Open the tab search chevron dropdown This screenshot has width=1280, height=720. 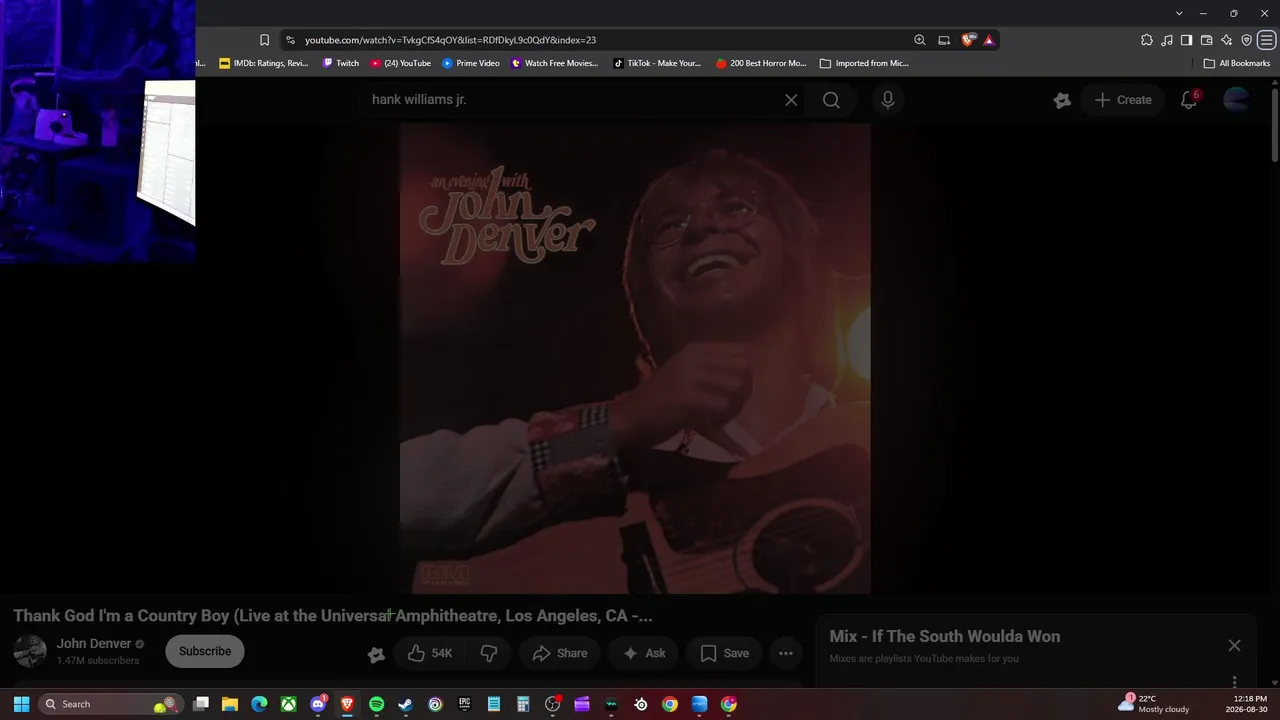point(1179,13)
